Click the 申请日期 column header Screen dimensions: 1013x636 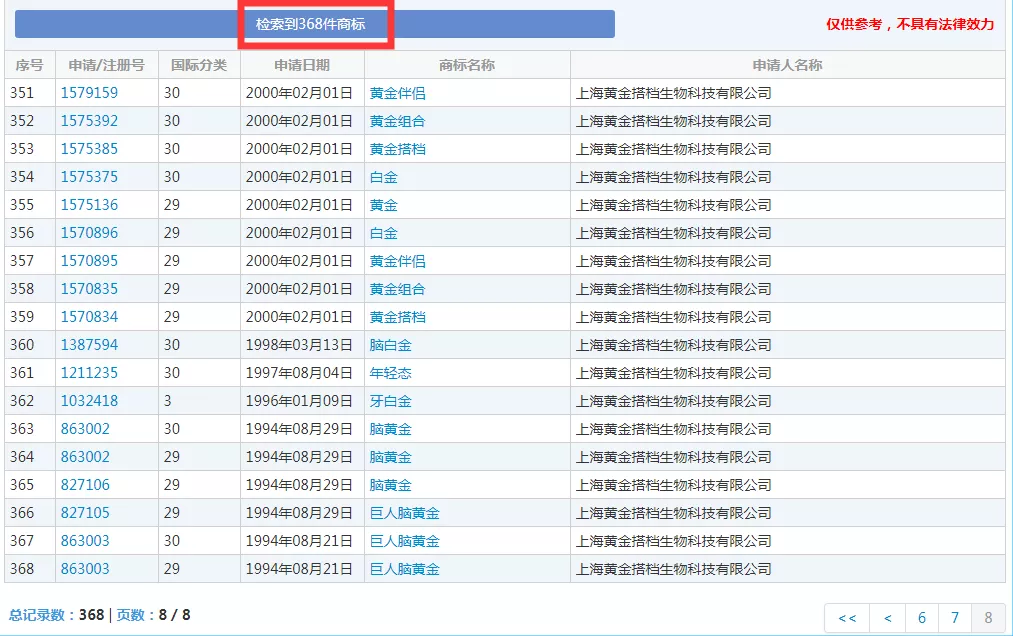tap(302, 65)
